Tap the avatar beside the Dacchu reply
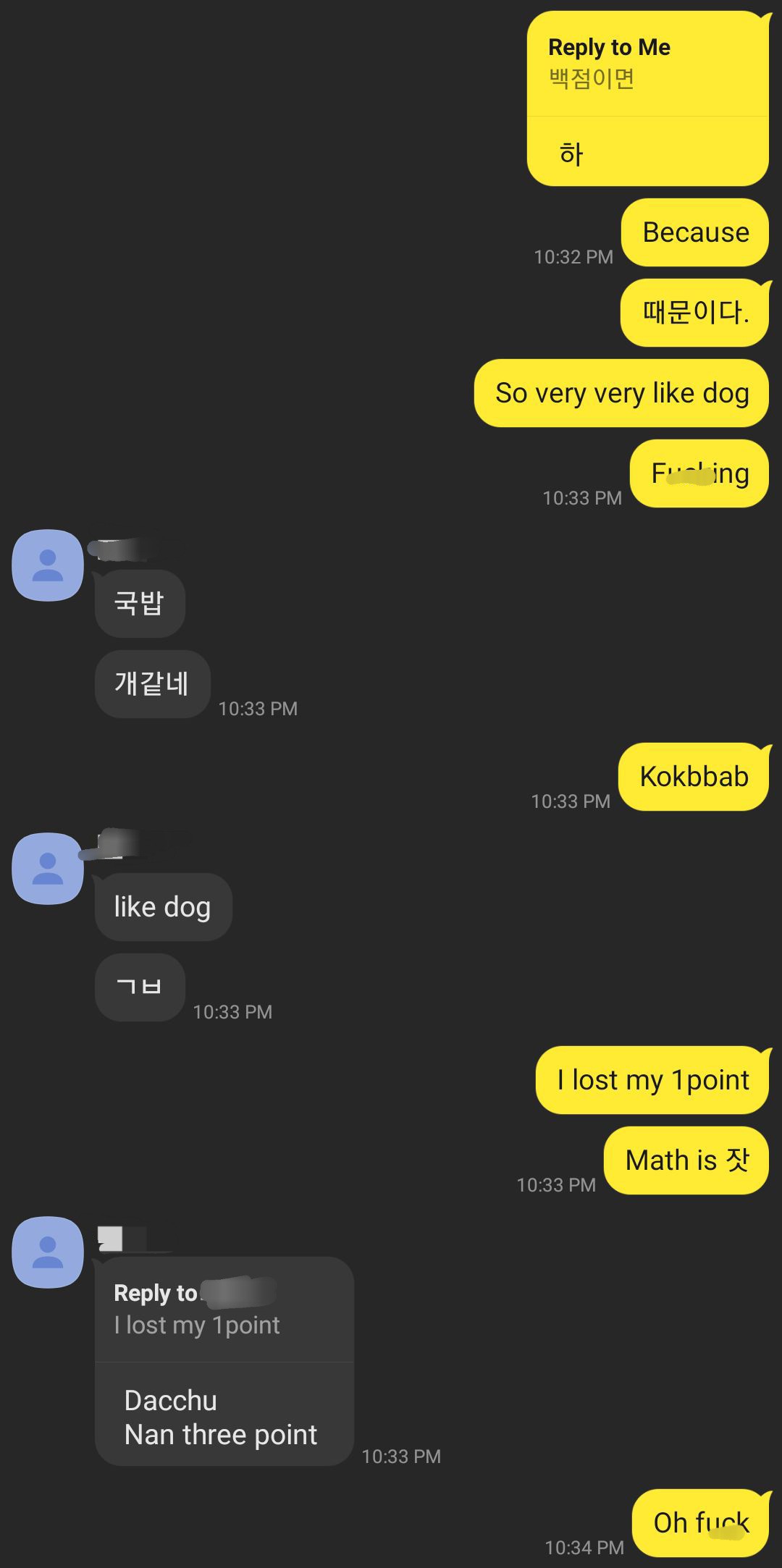The width and height of the screenshot is (782, 1568). click(48, 1252)
